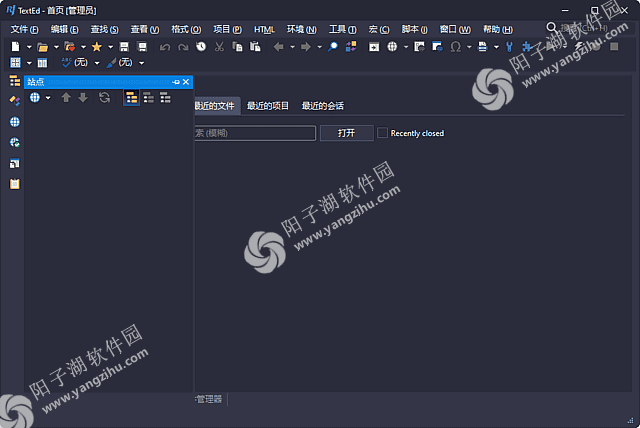640x428 pixels.
Task: Click the fuzzy search input field
Action: [x=255, y=133]
